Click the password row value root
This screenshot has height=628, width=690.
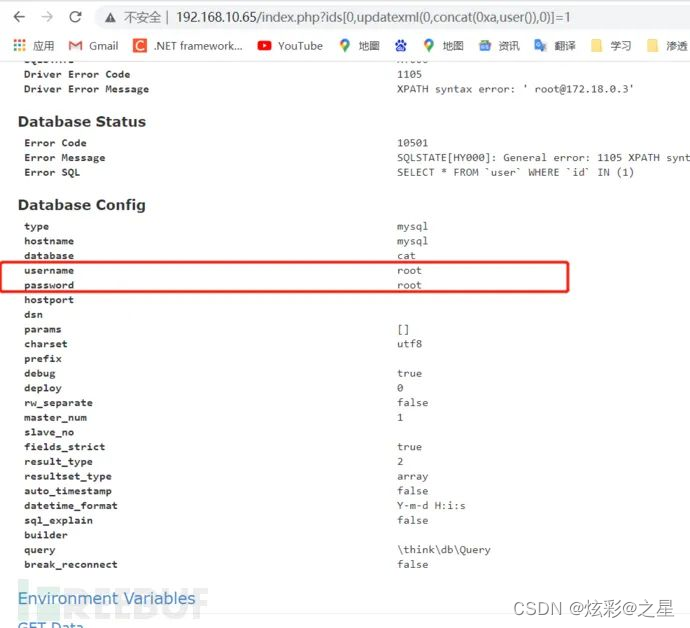coord(409,285)
